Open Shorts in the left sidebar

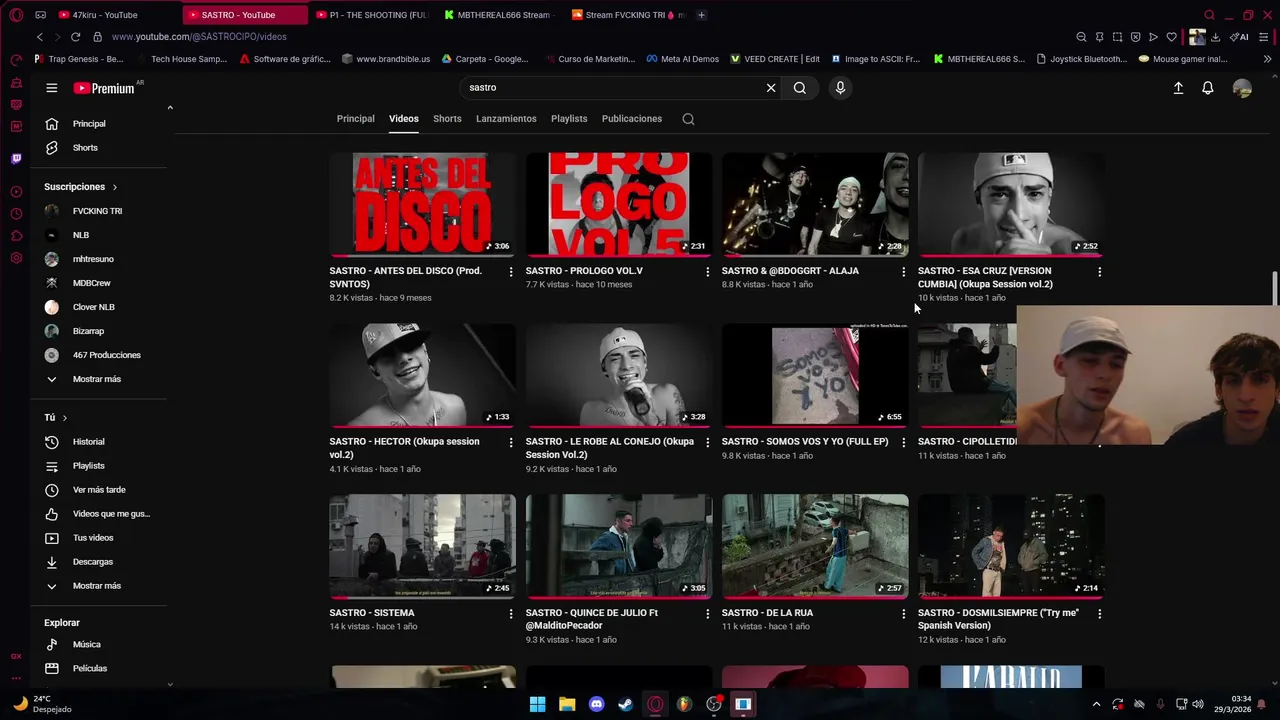coord(85,148)
